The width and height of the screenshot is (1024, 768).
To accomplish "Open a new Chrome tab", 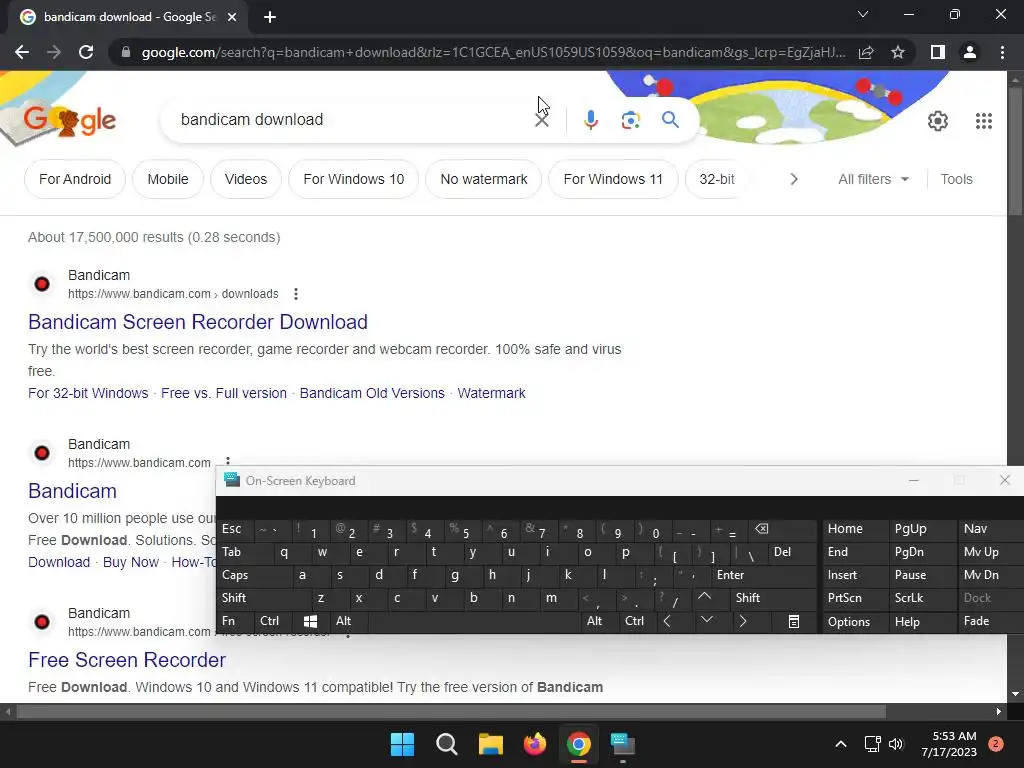I will click(x=270, y=17).
